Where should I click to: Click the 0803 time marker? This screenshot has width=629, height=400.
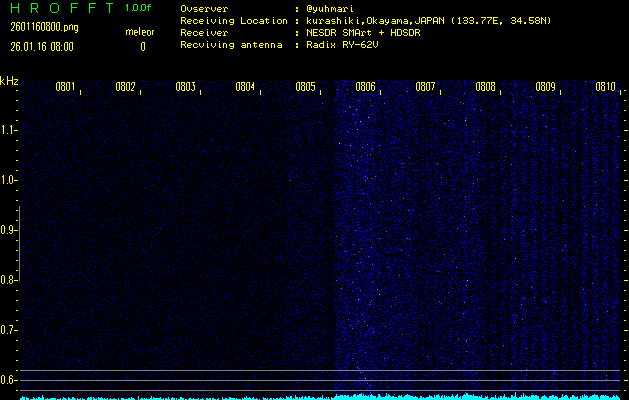click(x=186, y=87)
